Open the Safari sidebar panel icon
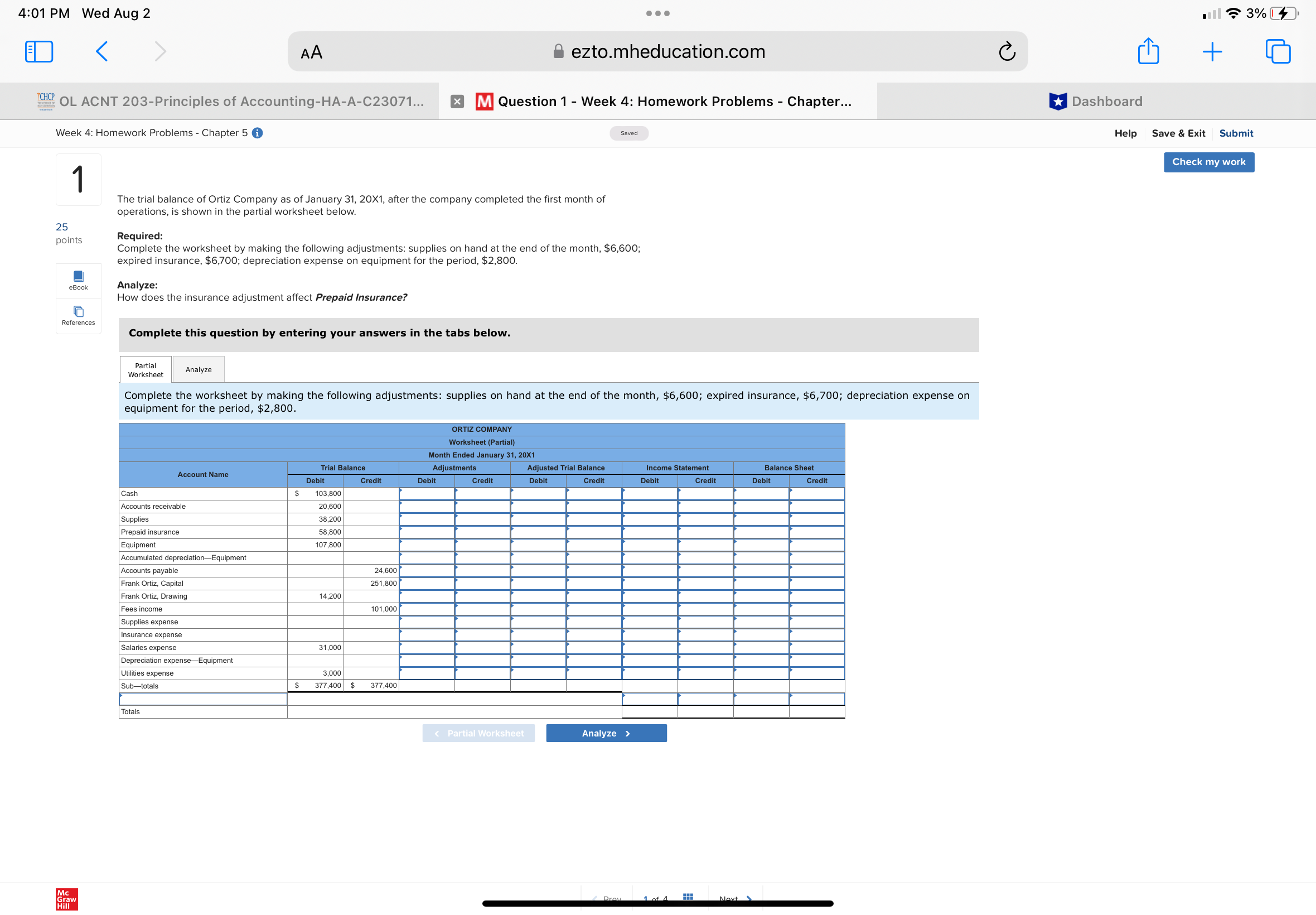1316x915 pixels. pyautogui.click(x=39, y=51)
